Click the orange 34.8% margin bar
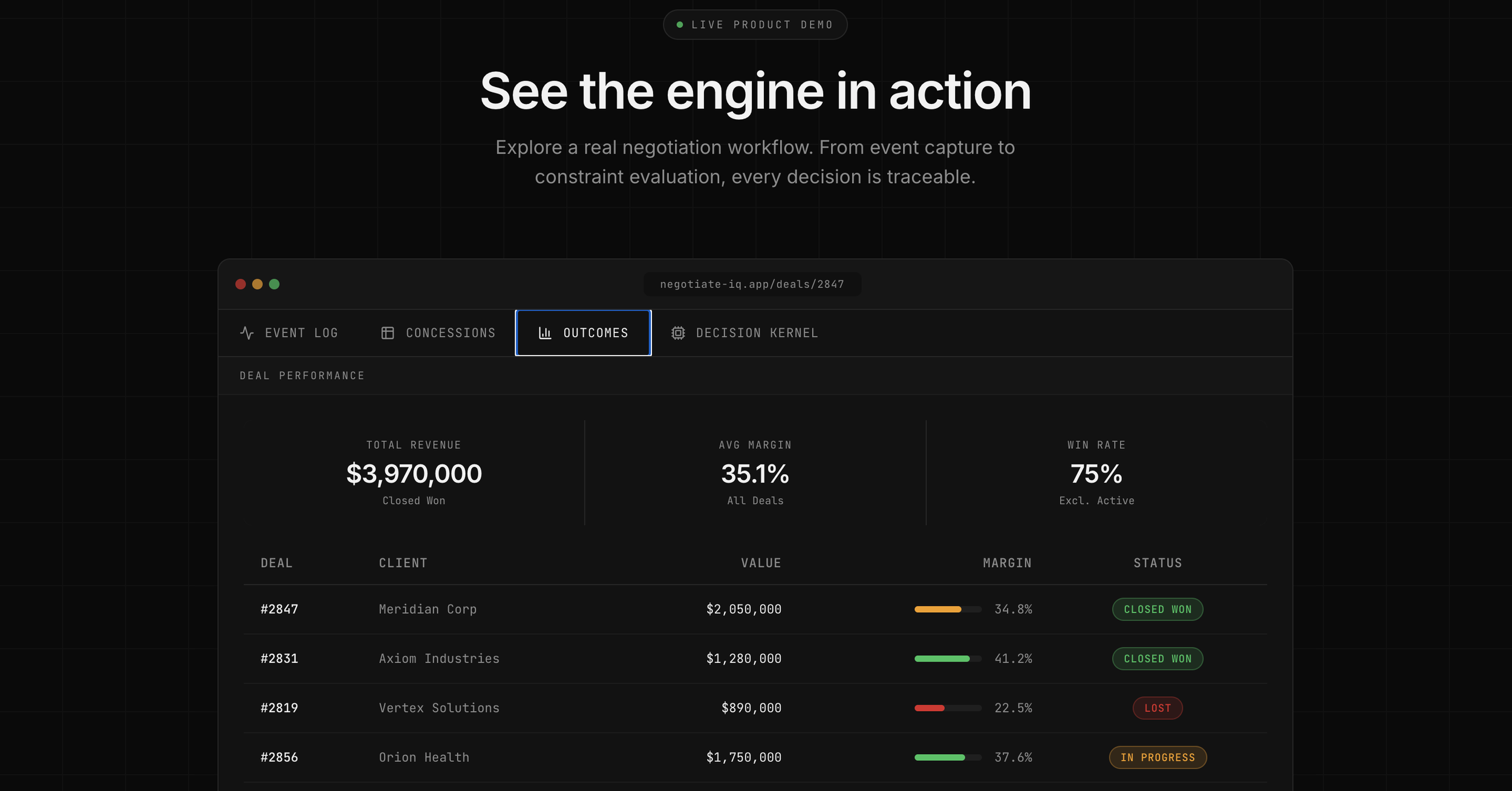Viewport: 1512px width, 791px height. [938, 609]
